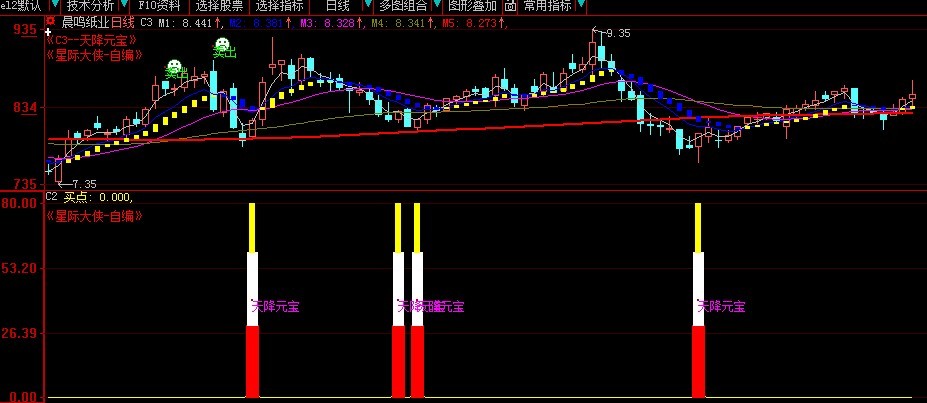
Task: Click the left 卖出 smiley sell marker
Action: [174, 70]
